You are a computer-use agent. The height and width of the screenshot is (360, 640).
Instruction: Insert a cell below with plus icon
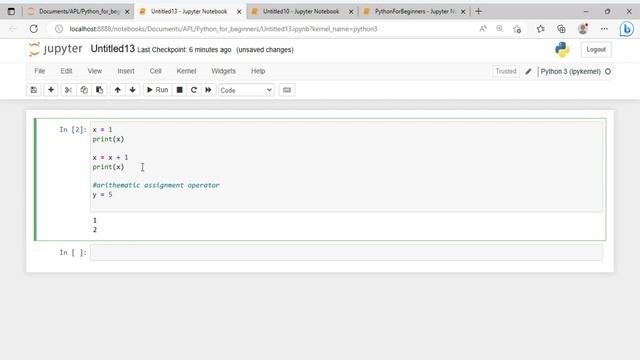click(51, 90)
